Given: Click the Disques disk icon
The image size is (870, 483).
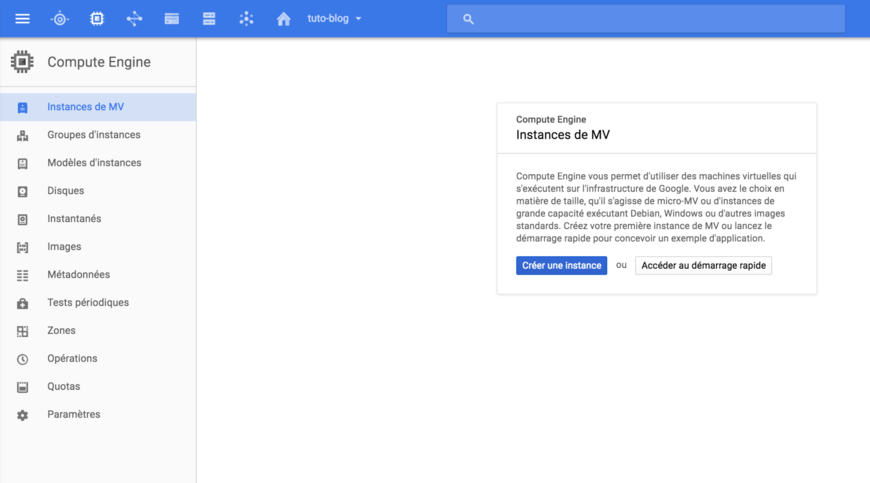Looking at the screenshot, I should (x=22, y=191).
